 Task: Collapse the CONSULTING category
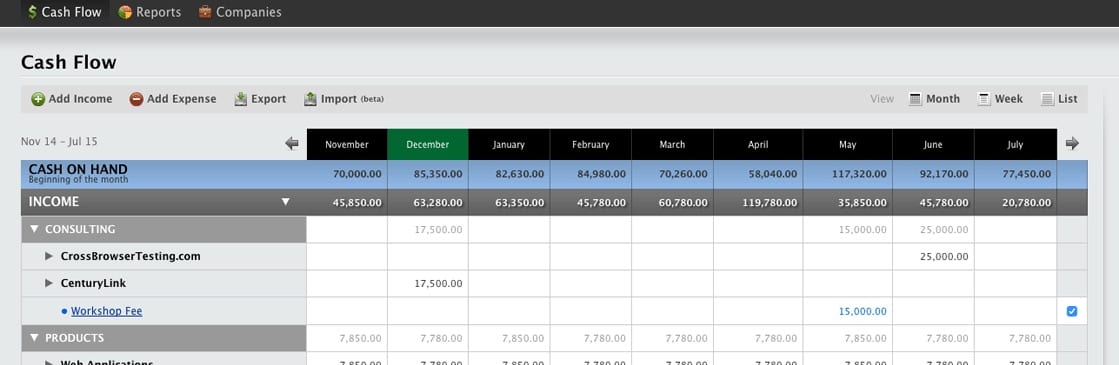pyautogui.click(x=34, y=229)
